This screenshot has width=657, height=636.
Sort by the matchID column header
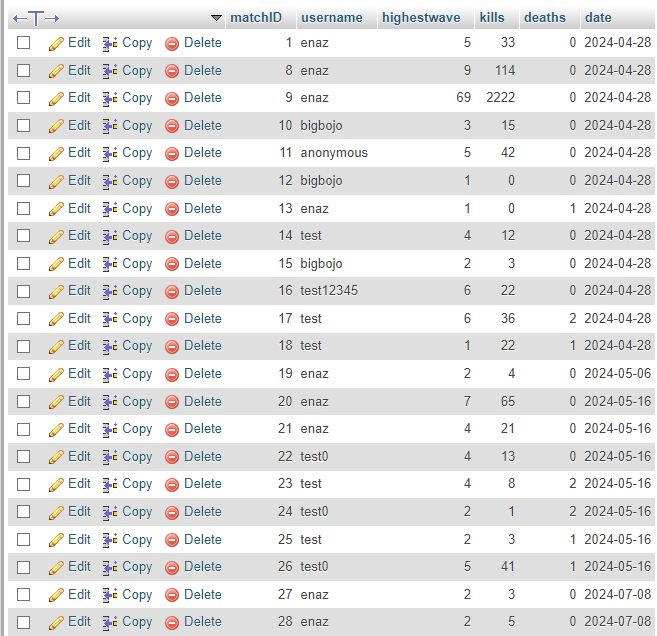(x=256, y=18)
